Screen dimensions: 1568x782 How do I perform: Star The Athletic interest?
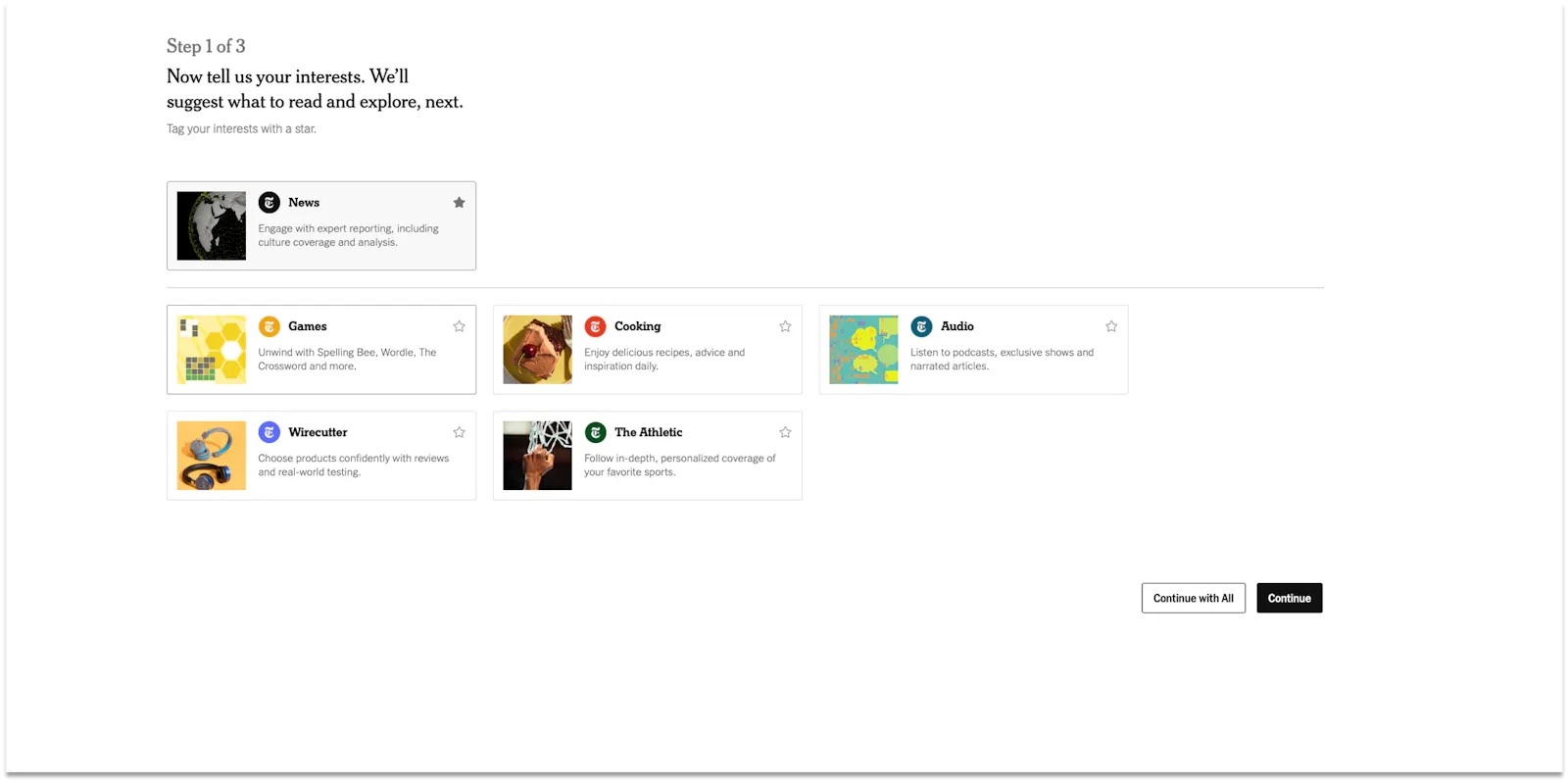pyautogui.click(x=785, y=432)
